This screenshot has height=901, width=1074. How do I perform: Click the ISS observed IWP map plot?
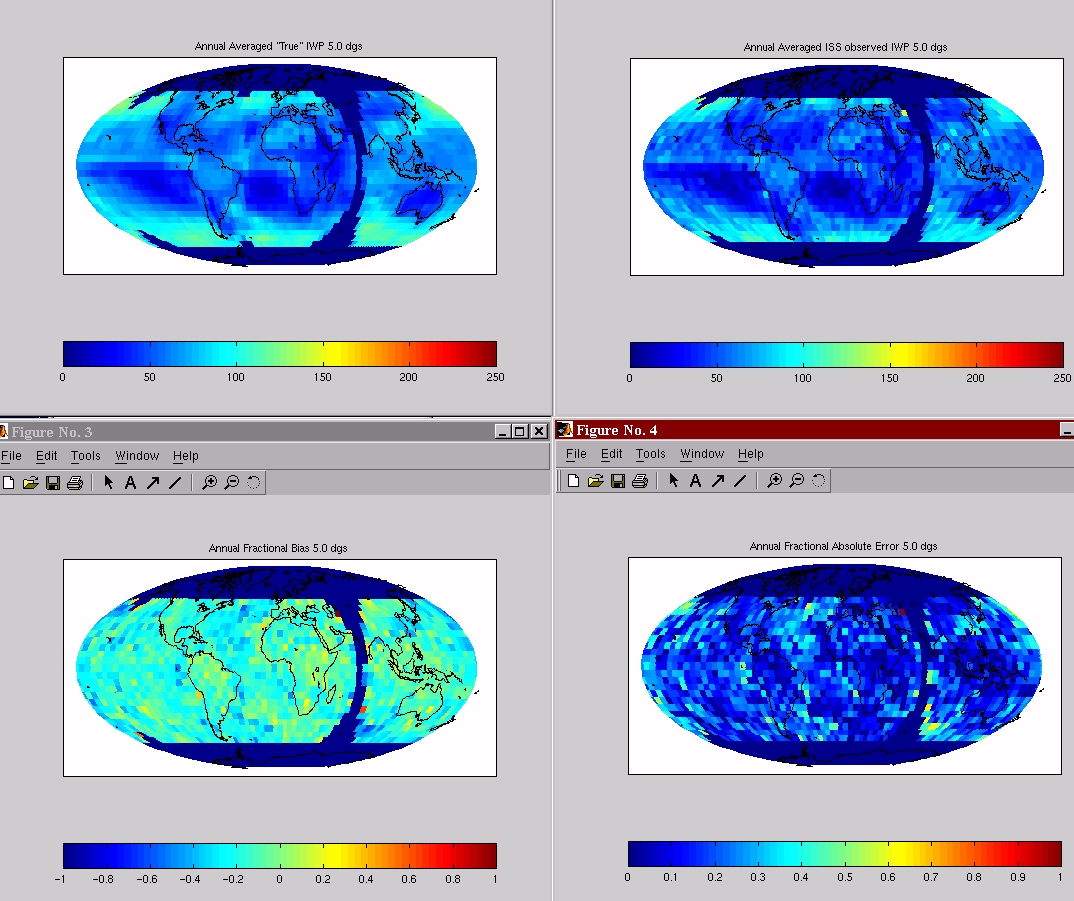click(847, 167)
